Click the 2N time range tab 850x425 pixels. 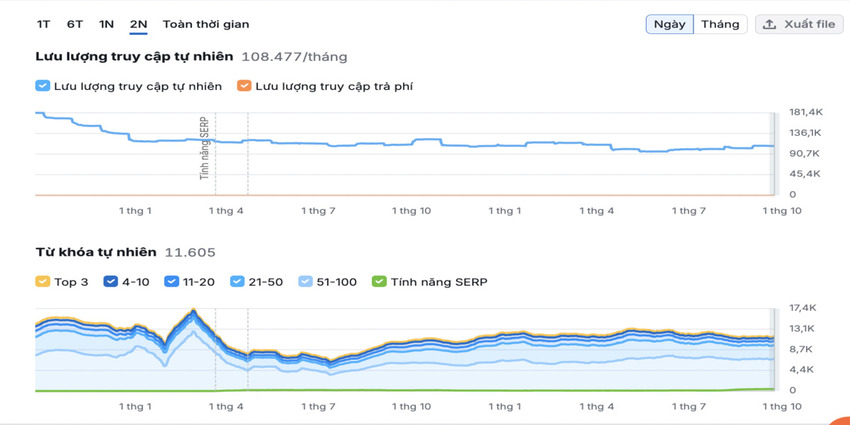[138, 24]
